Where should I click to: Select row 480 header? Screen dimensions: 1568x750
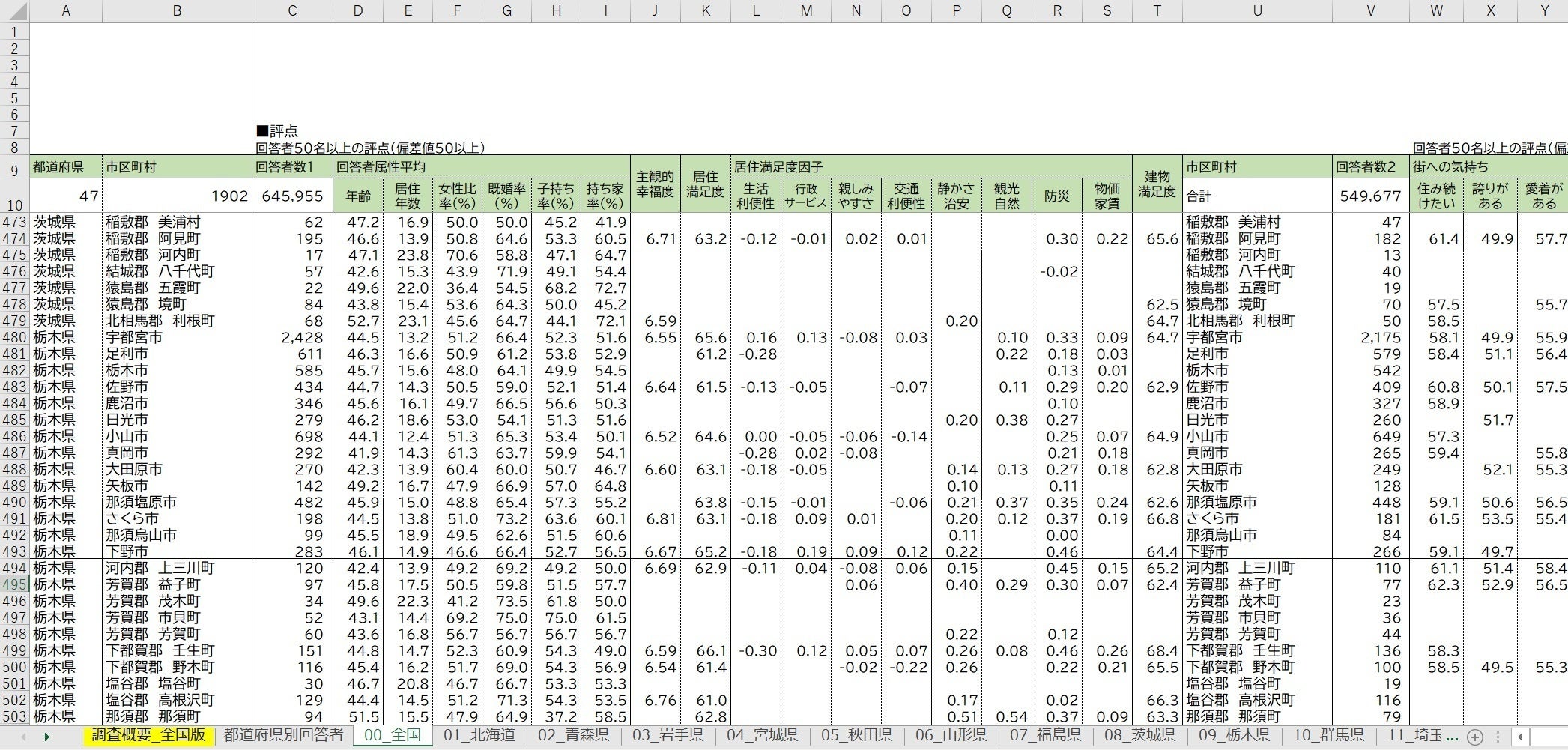click(x=14, y=338)
